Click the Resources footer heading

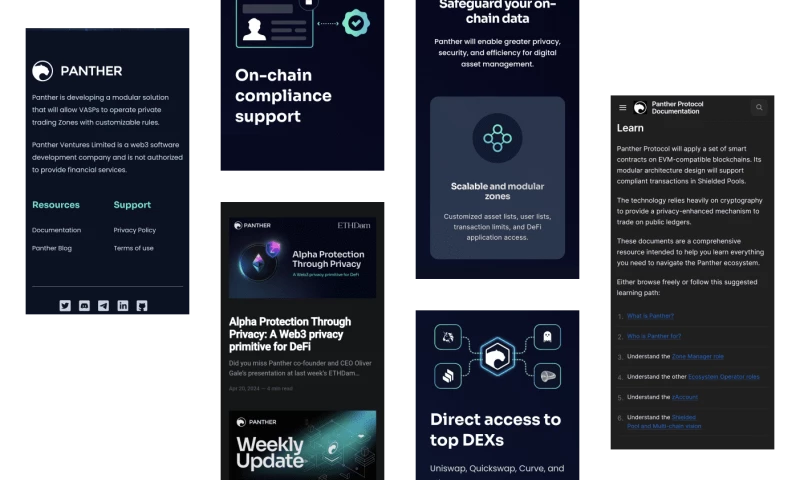56,205
